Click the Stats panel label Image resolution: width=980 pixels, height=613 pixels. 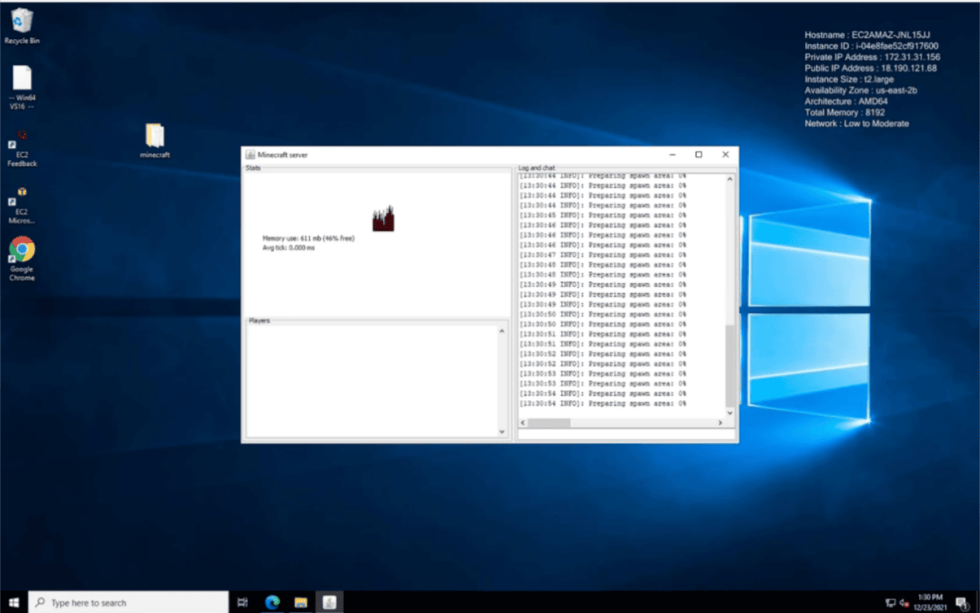click(x=253, y=168)
